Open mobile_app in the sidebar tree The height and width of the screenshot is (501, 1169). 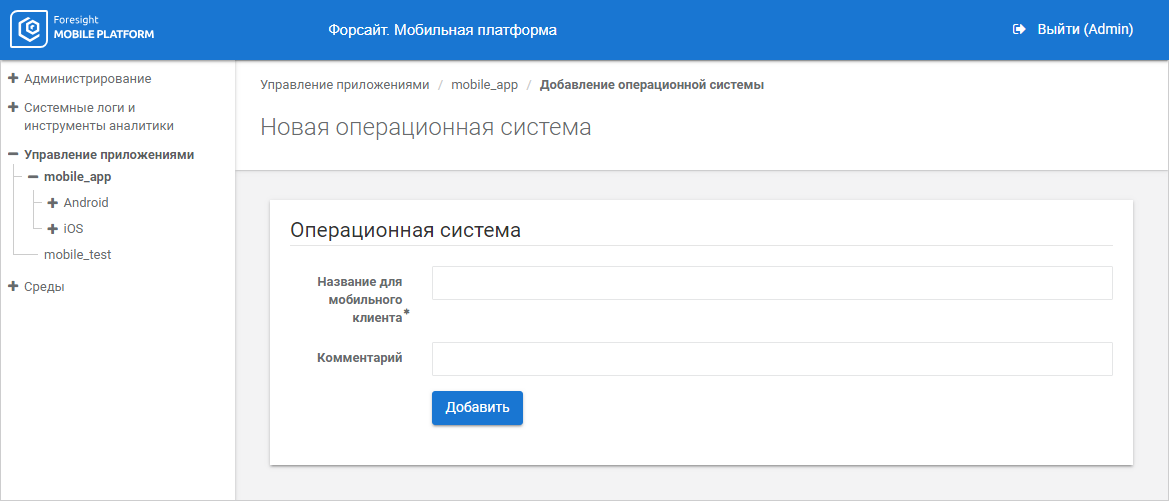77,177
